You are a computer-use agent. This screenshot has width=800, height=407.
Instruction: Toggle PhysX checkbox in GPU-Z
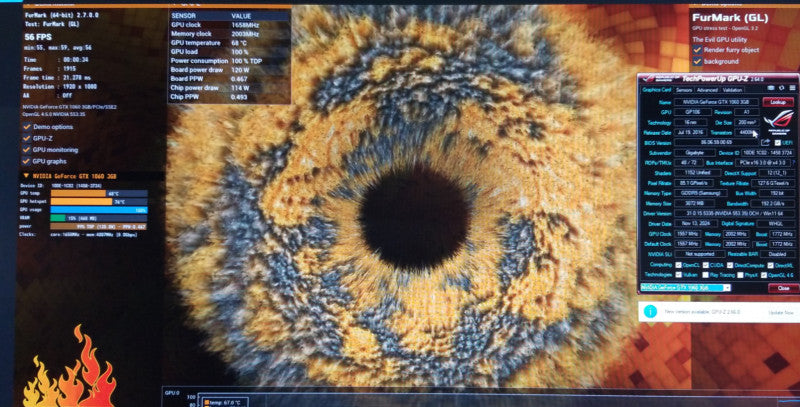(x=740, y=275)
